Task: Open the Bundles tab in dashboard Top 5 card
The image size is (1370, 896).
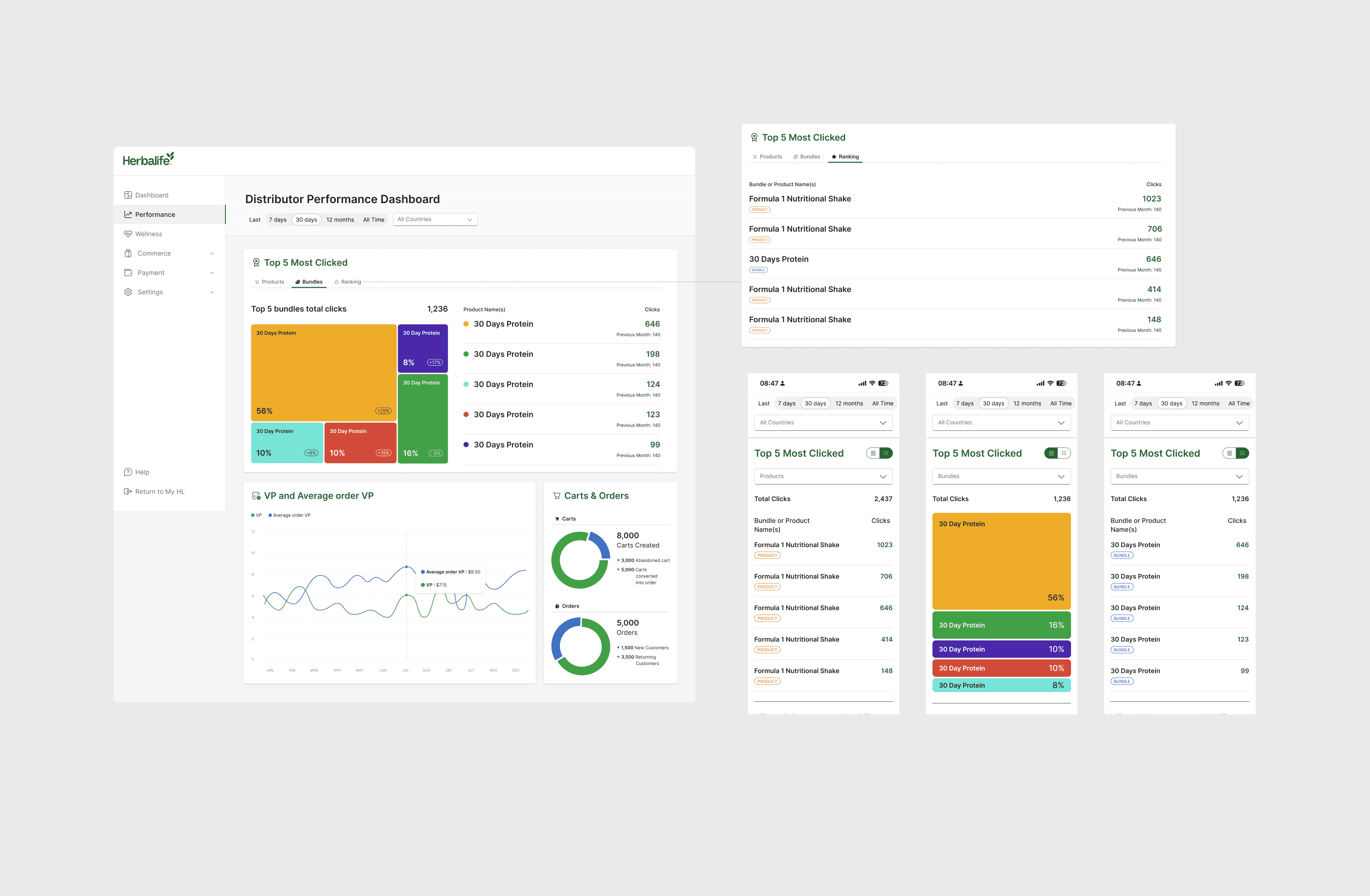Action: tap(309, 282)
